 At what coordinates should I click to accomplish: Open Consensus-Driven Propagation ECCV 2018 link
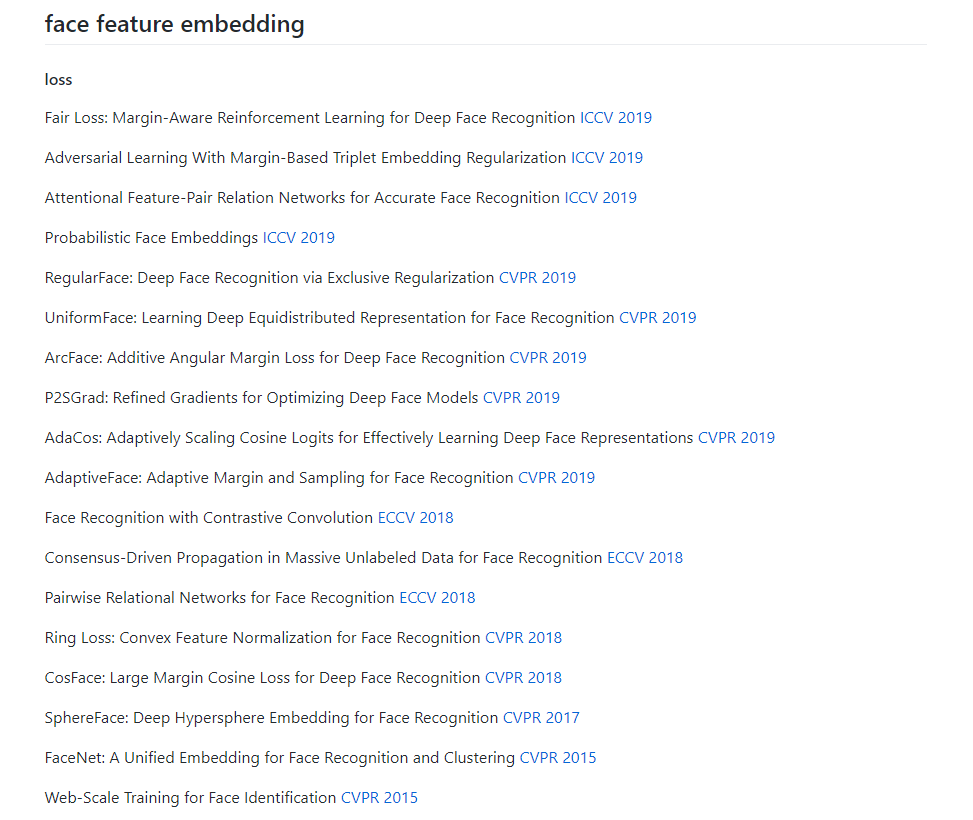click(645, 558)
